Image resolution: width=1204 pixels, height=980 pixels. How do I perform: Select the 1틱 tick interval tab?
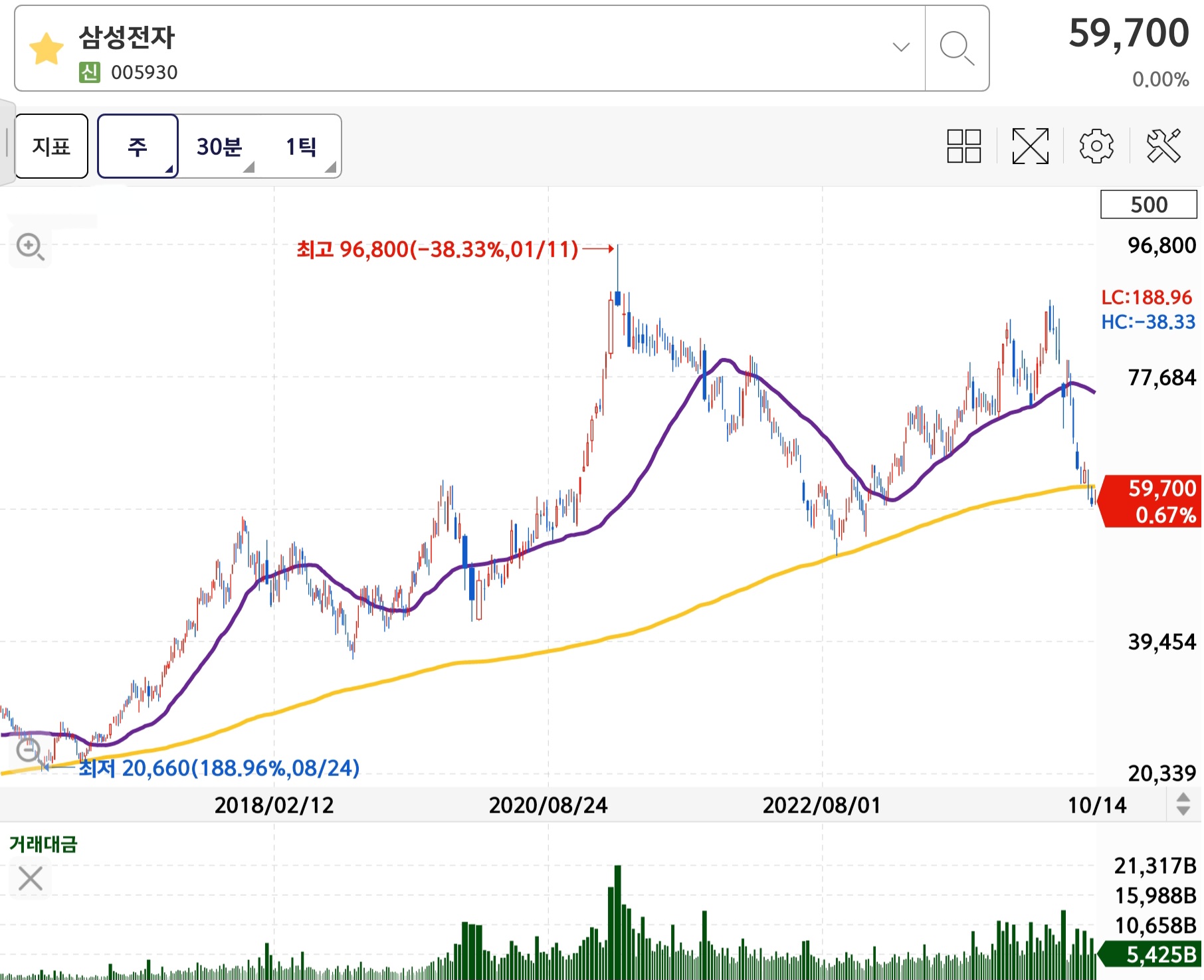(300, 146)
